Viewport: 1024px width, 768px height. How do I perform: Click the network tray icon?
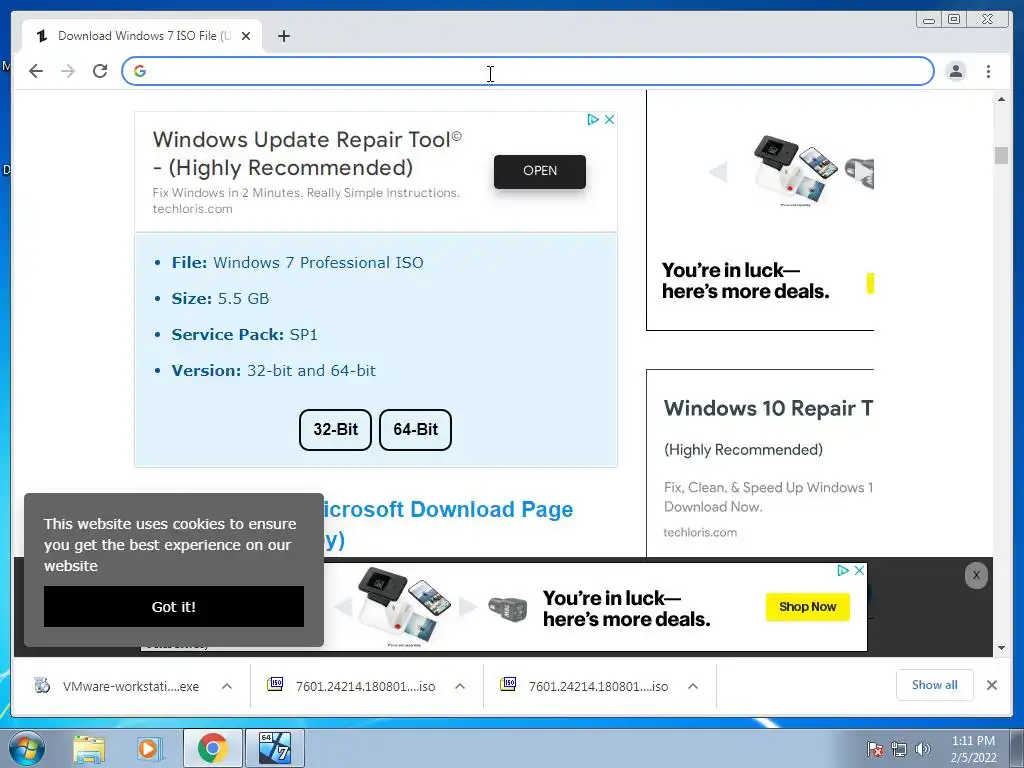pyautogui.click(x=899, y=749)
